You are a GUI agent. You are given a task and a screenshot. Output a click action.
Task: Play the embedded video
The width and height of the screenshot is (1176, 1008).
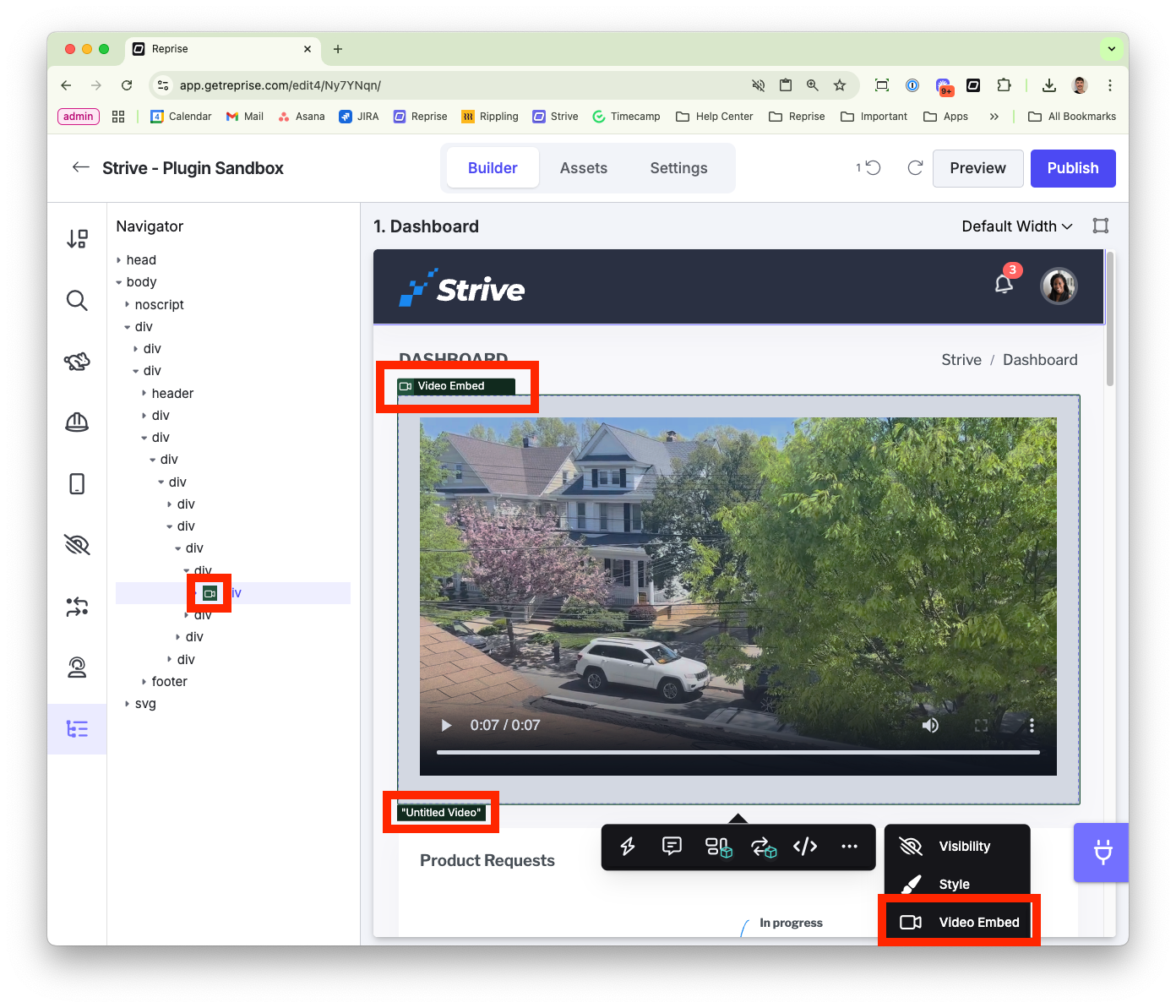pyautogui.click(x=446, y=725)
